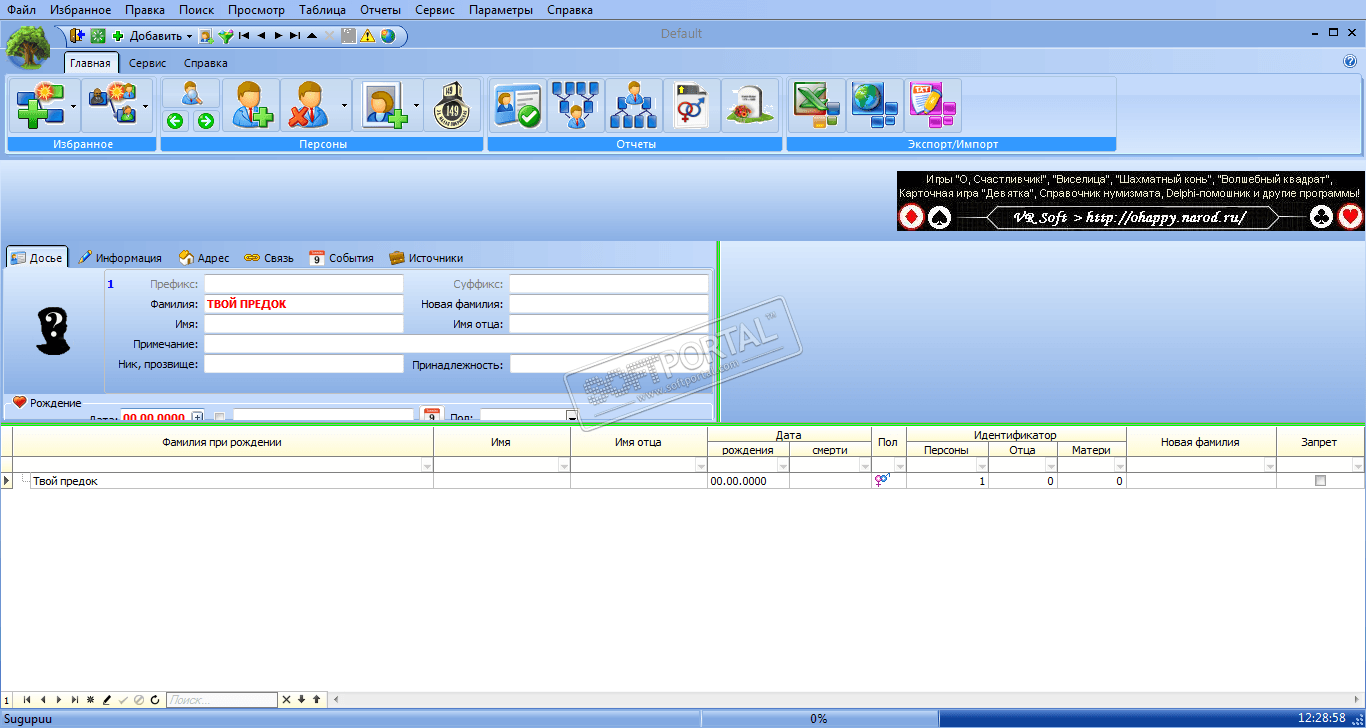Viewport: 1366px width, 728px height.
Task: Click the unknown person silhouette photo
Action: coord(53,330)
